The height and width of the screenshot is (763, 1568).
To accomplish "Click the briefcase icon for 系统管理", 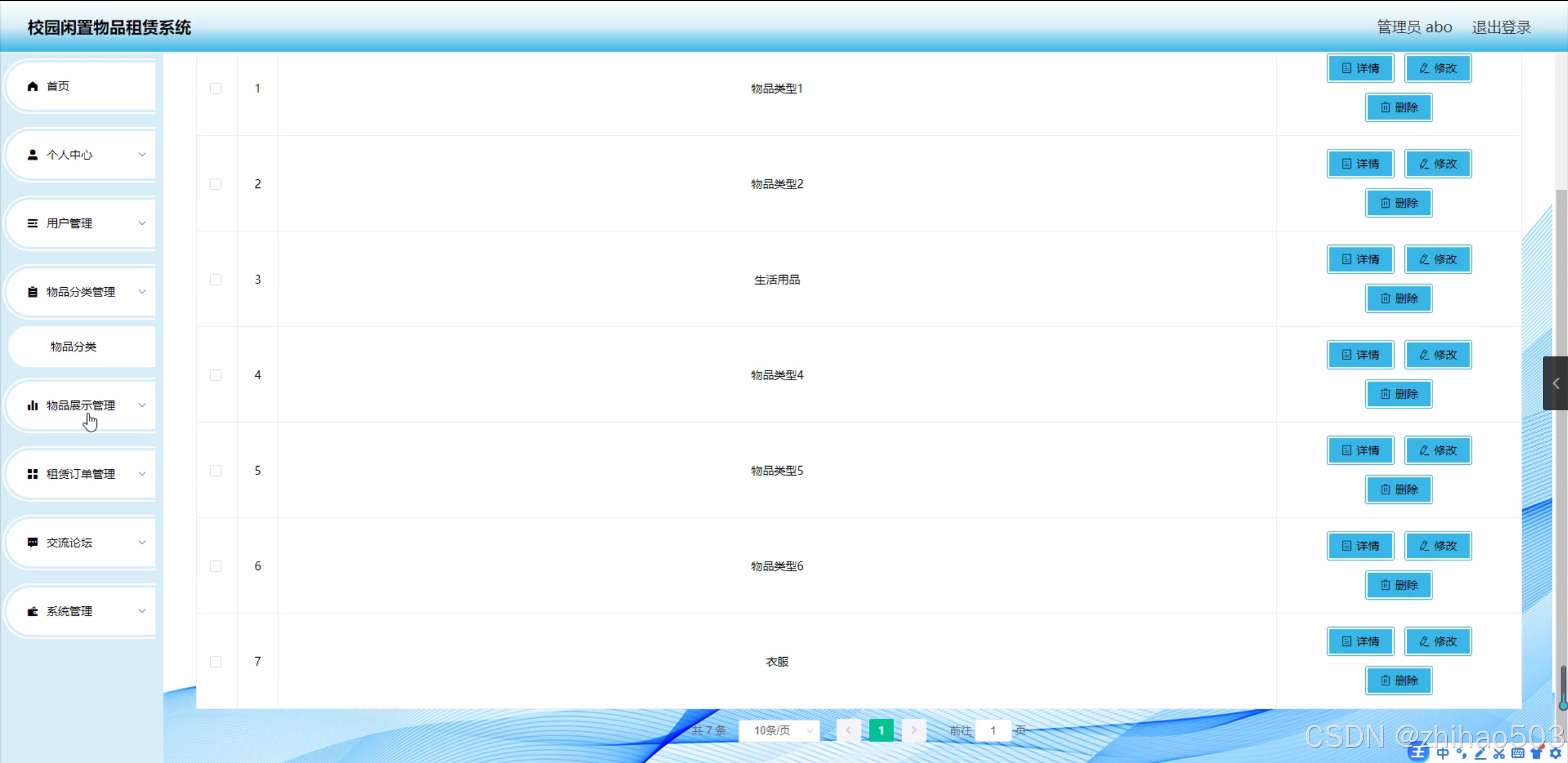I will 32,611.
